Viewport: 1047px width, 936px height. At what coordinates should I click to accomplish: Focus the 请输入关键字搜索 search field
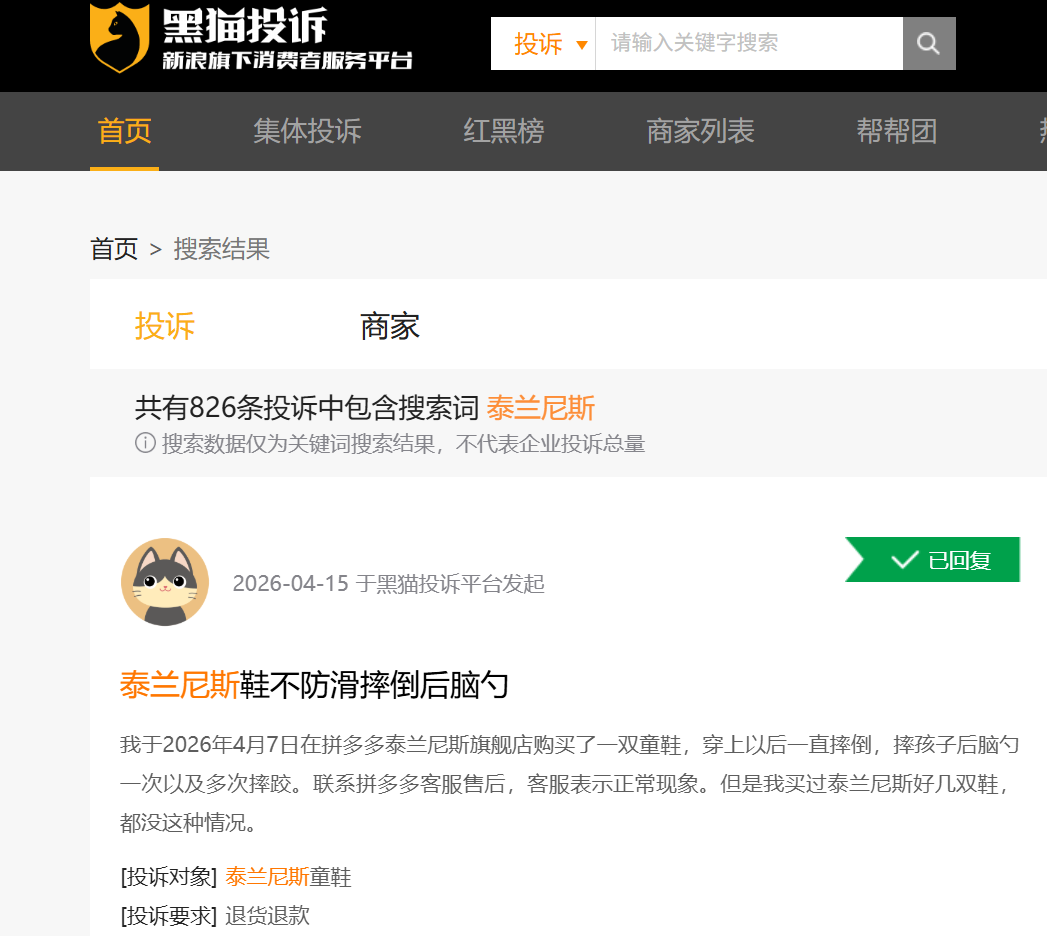coord(749,43)
